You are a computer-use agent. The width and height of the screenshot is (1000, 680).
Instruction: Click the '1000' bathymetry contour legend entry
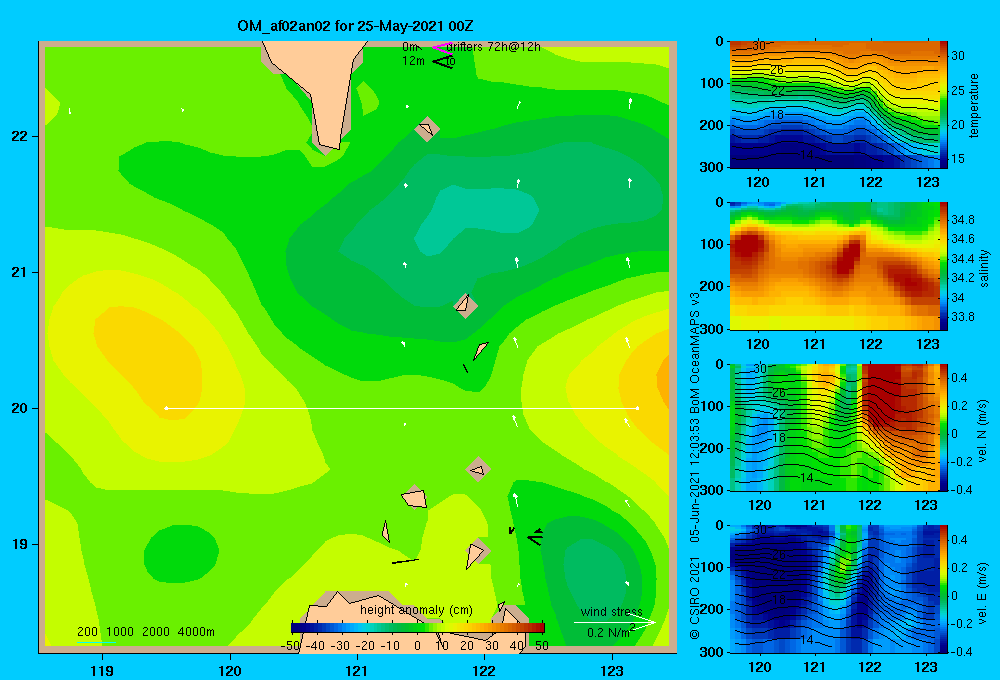119,632
